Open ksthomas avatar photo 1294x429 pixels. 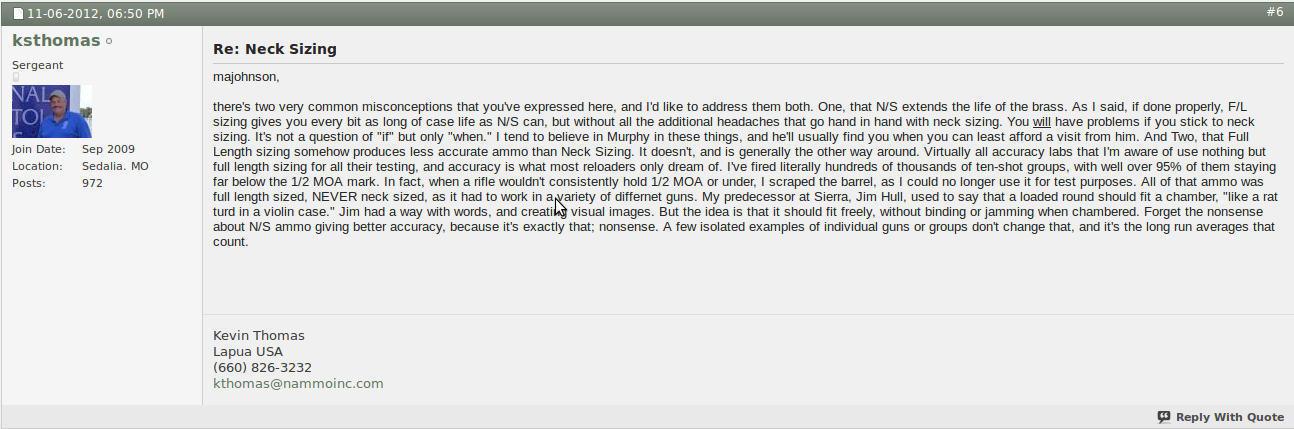point(52,111)
